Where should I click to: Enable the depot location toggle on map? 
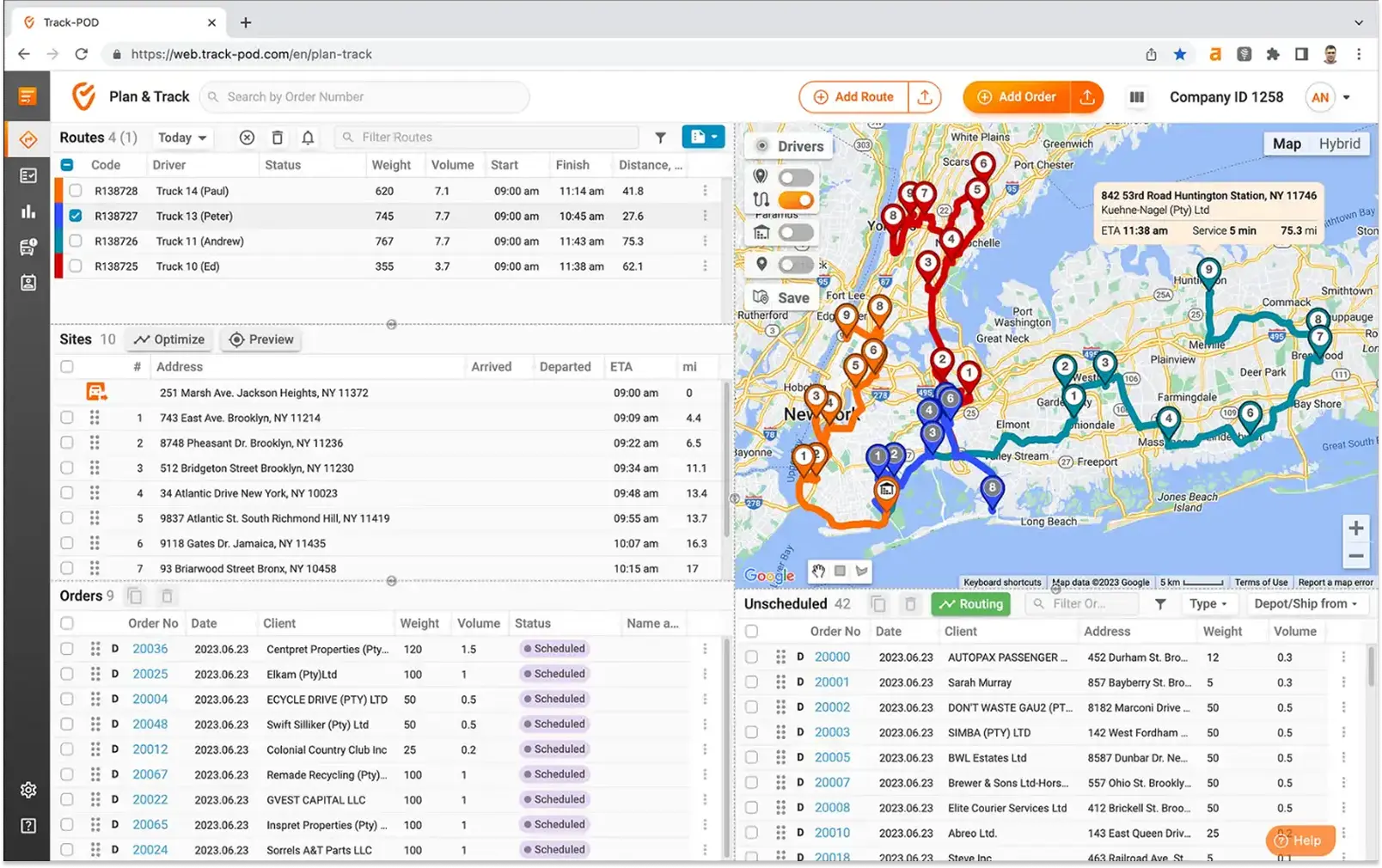(x=795, y=231)
